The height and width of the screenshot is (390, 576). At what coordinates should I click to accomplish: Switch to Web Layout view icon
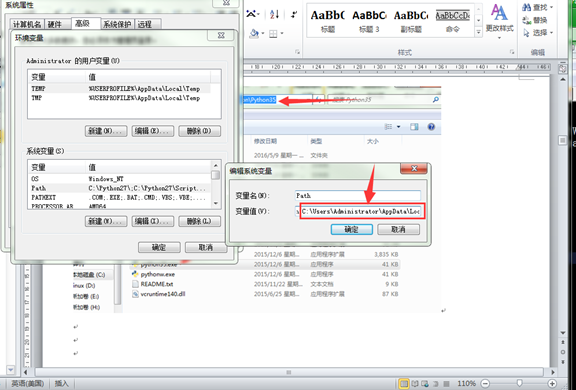[425, 384]
